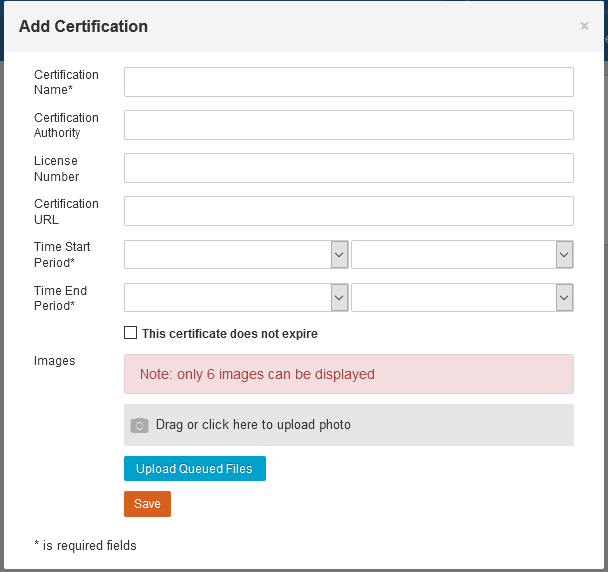Select the License Number input box
Screen dimensions: 608x572
tap(348, 168)
